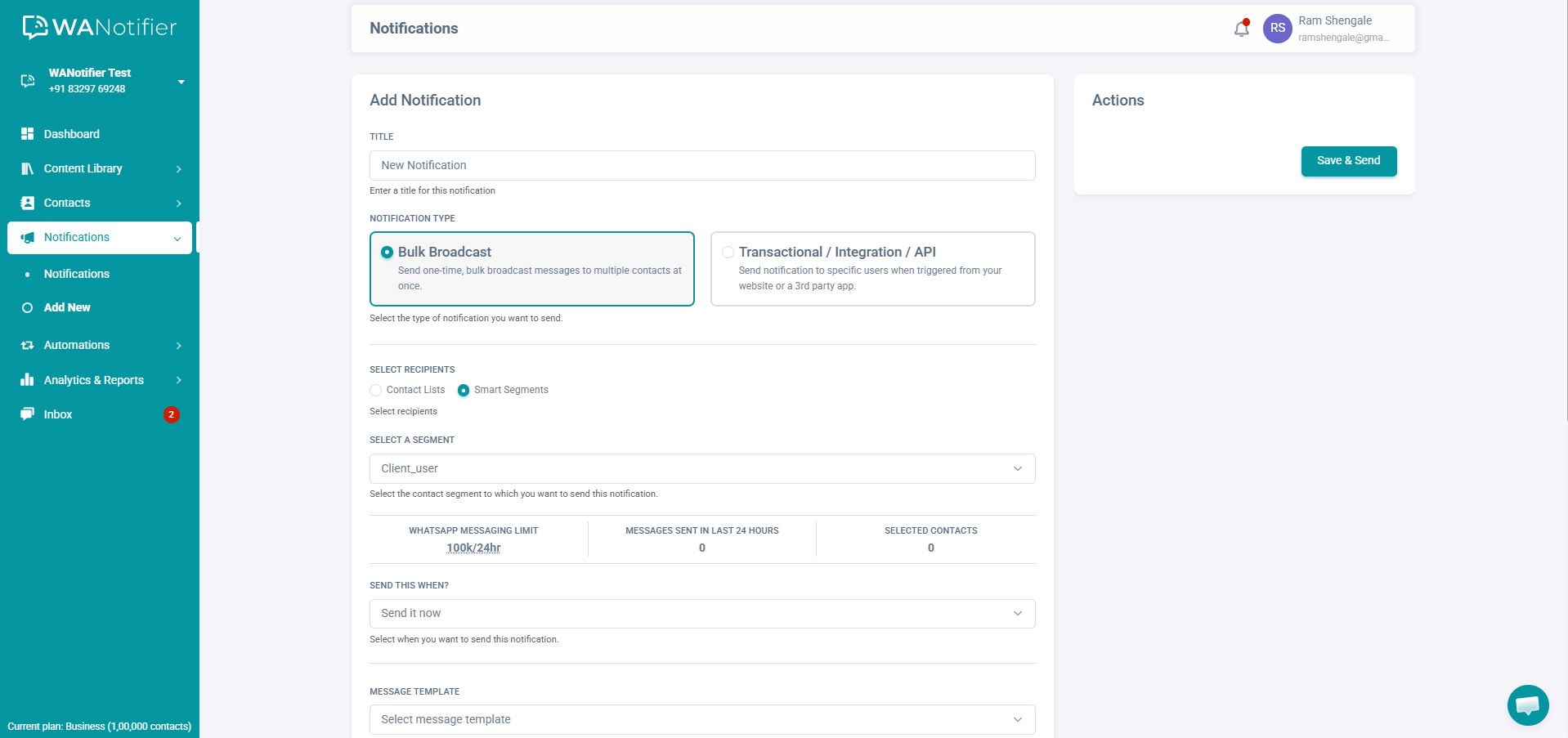Click the Inbox chat icon
This screenshot has height=738, width=1568.
point(27,414)
